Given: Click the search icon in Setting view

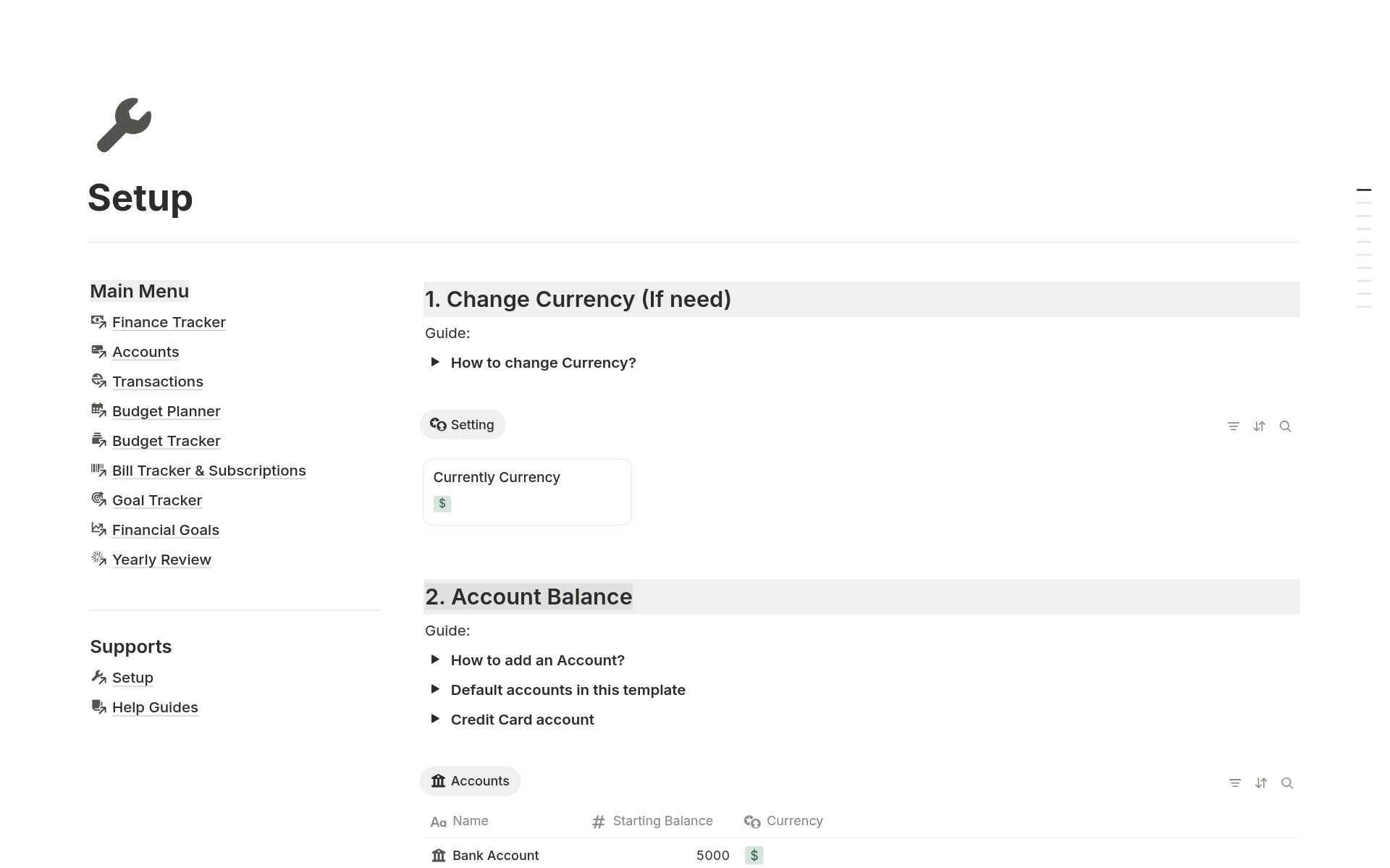Looking at the screenshot, I should coord(1285,426).
